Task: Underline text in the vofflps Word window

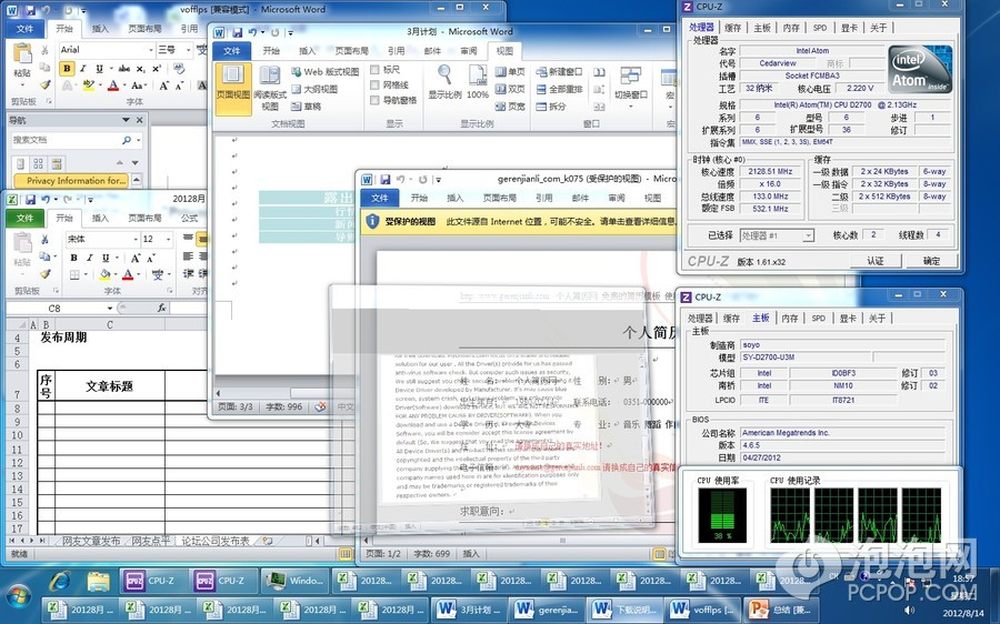Action: click(x=99, y=69)
